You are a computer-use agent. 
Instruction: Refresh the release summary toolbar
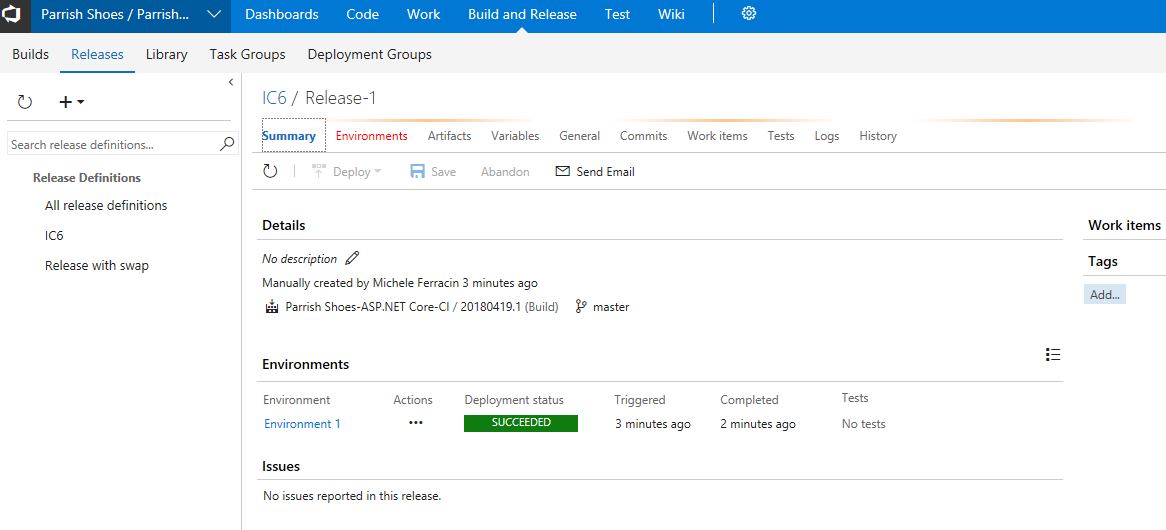click(270, 171)
